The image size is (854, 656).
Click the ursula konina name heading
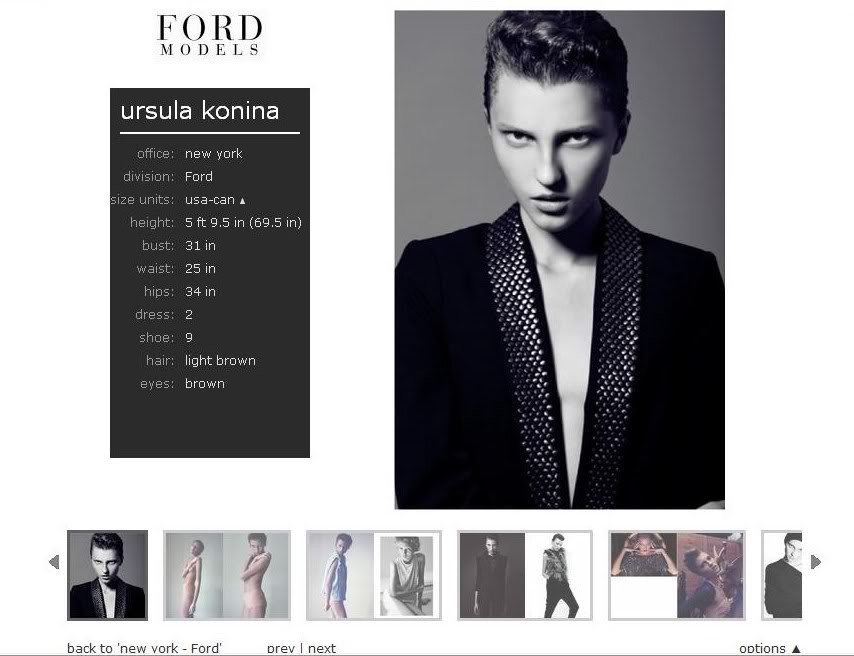pos(200,111)
